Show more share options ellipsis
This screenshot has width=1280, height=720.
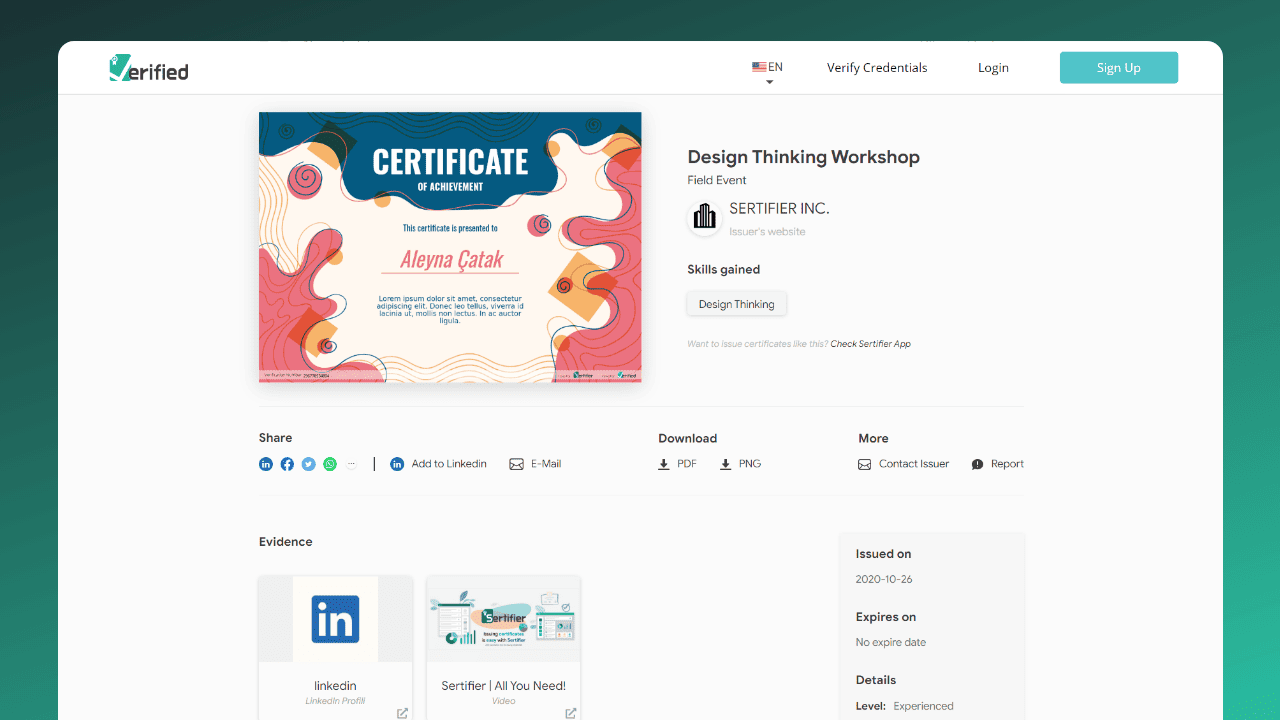tap(351, 464)
